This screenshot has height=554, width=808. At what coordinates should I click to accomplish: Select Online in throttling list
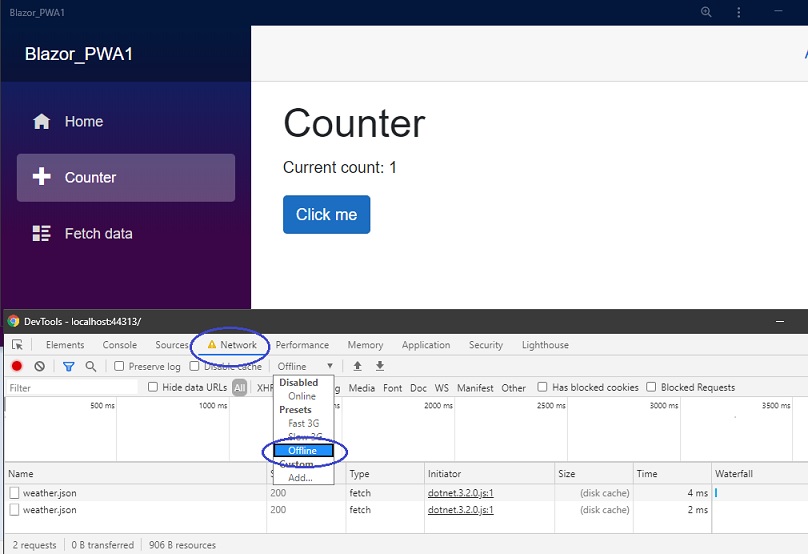pos(302,396)
